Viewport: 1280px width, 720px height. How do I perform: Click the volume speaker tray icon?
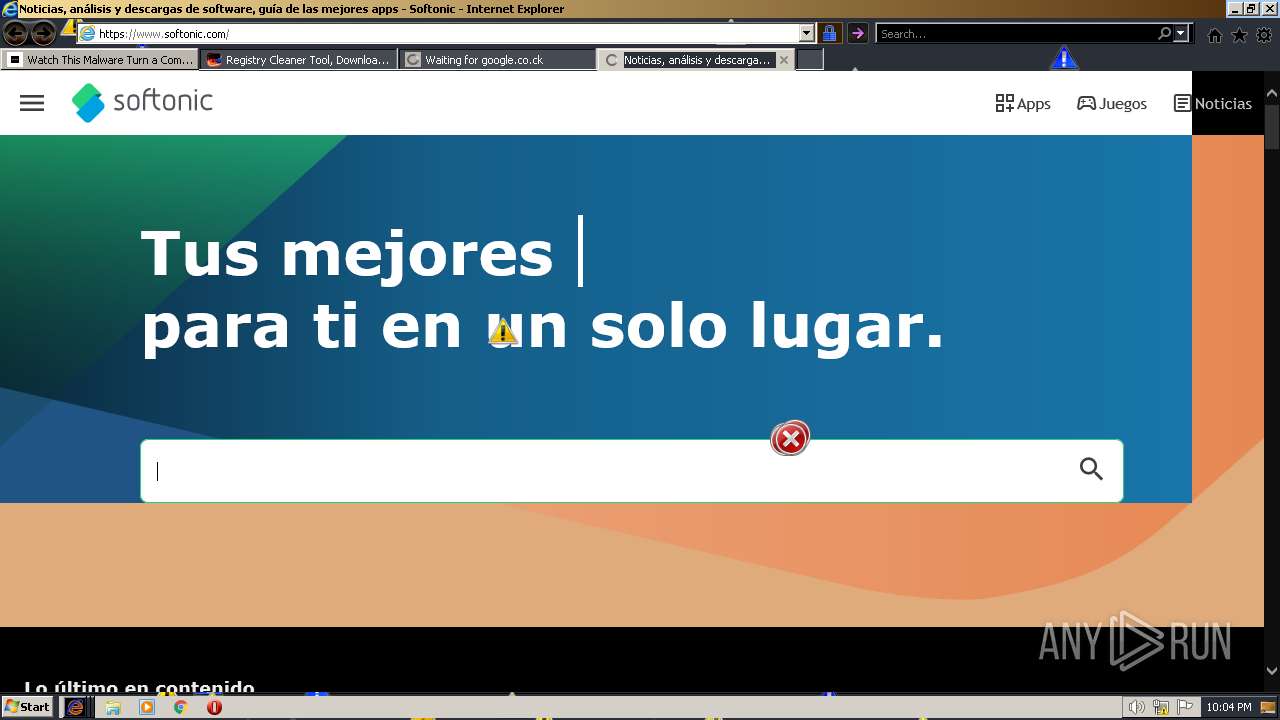pyautogui.click(x=1136, y=707)
